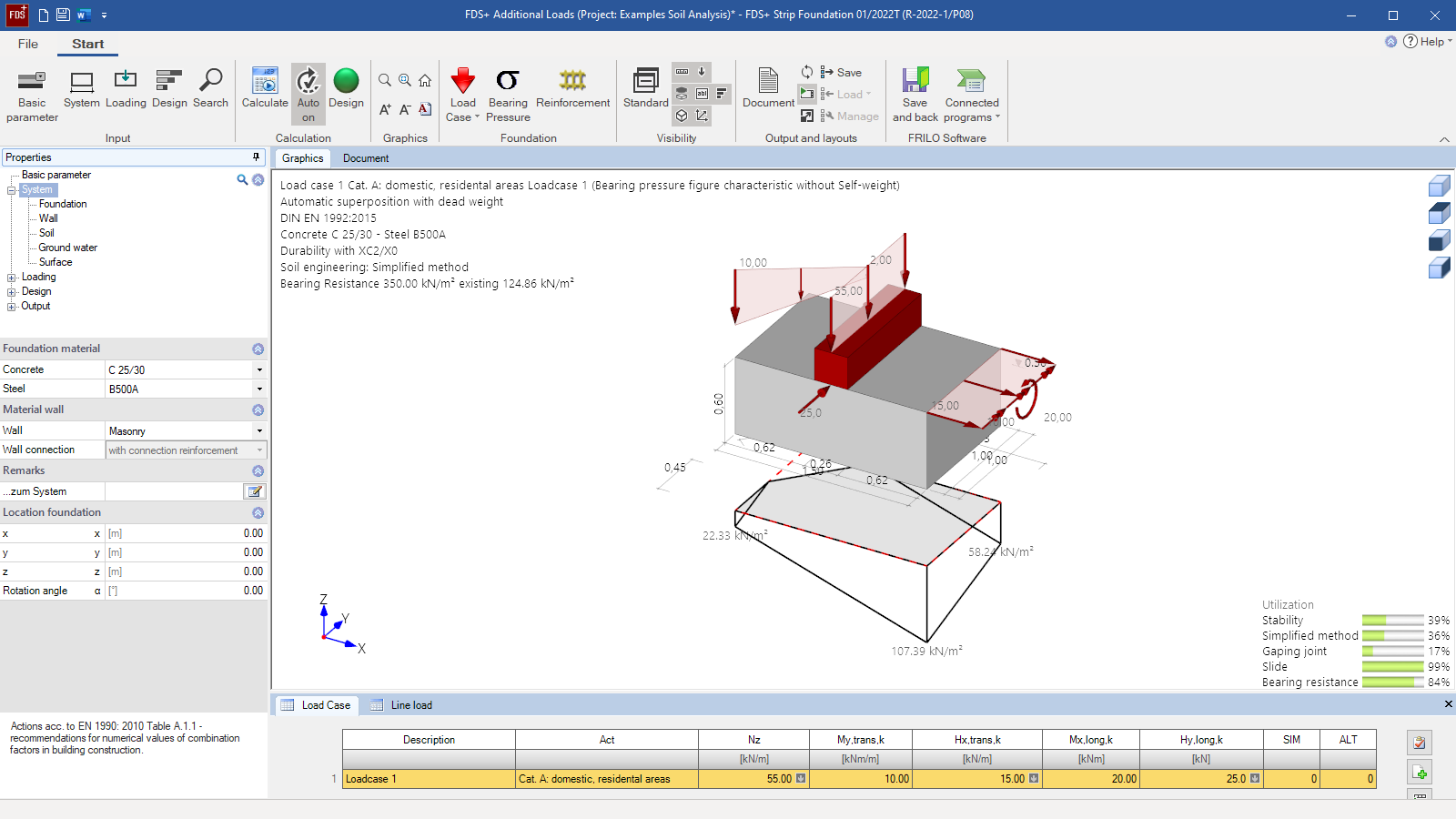Open the Load Case dropdown in the Foundation group
The height and width of the screenshot is (819, 1456).
click(462, 95)
